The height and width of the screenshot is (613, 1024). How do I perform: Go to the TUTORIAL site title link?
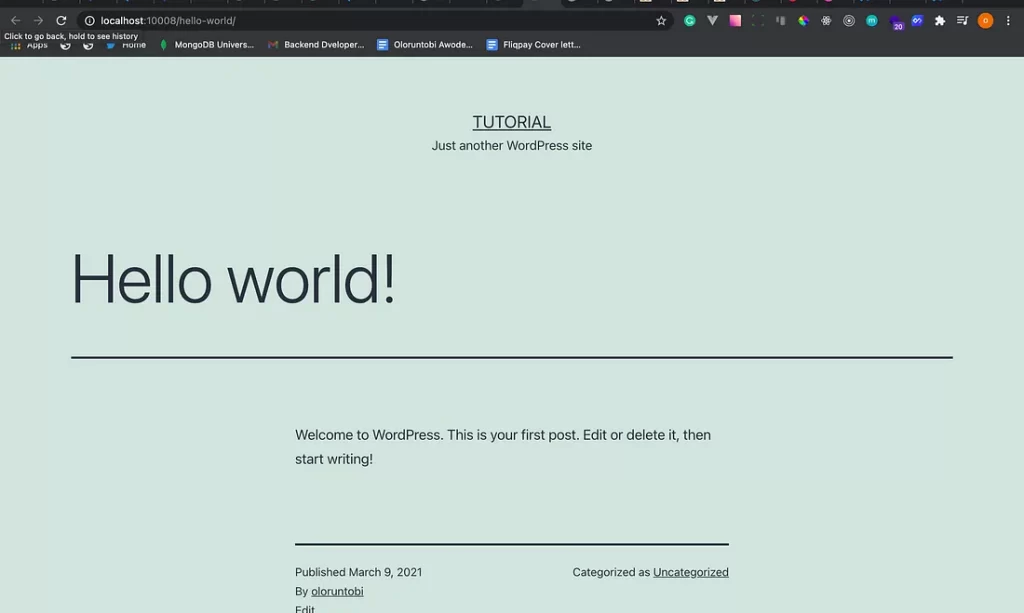511,122
